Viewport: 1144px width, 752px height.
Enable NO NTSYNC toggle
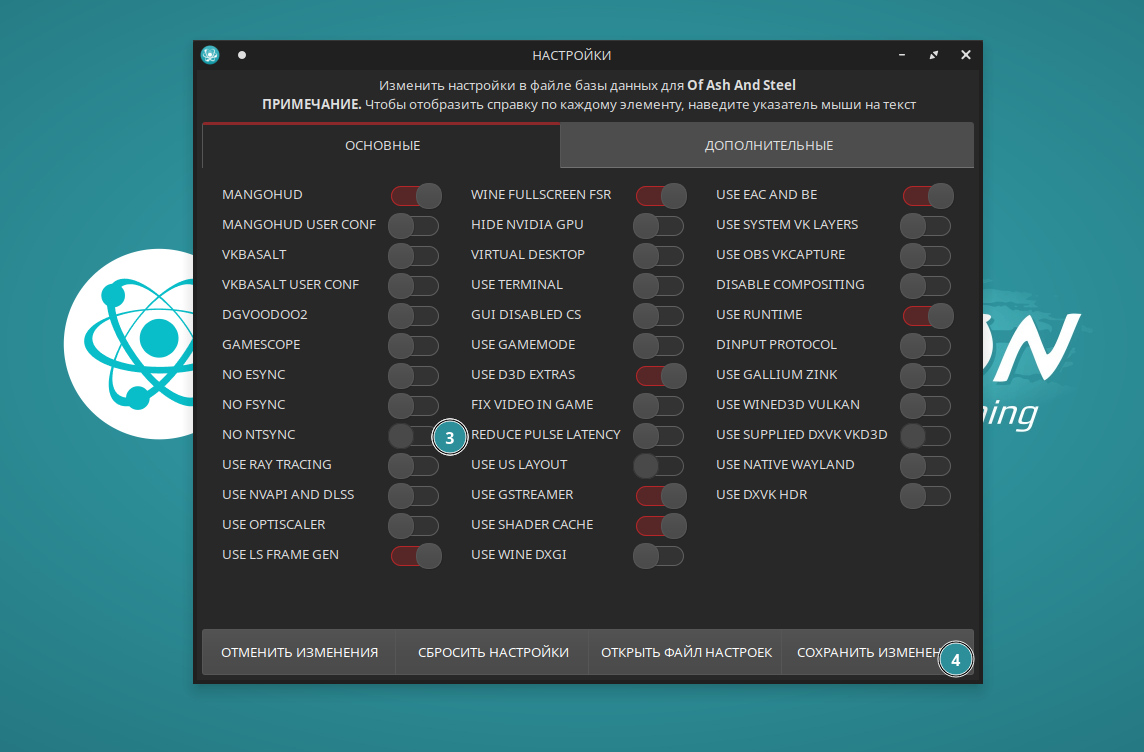tap(410, 435)
